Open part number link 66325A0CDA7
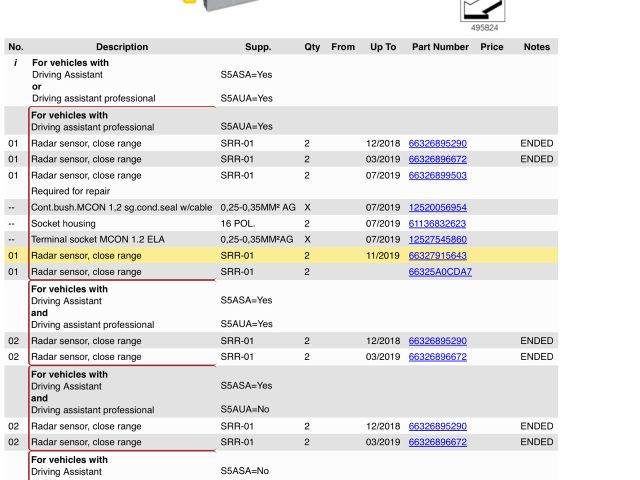 coord(439,272)
